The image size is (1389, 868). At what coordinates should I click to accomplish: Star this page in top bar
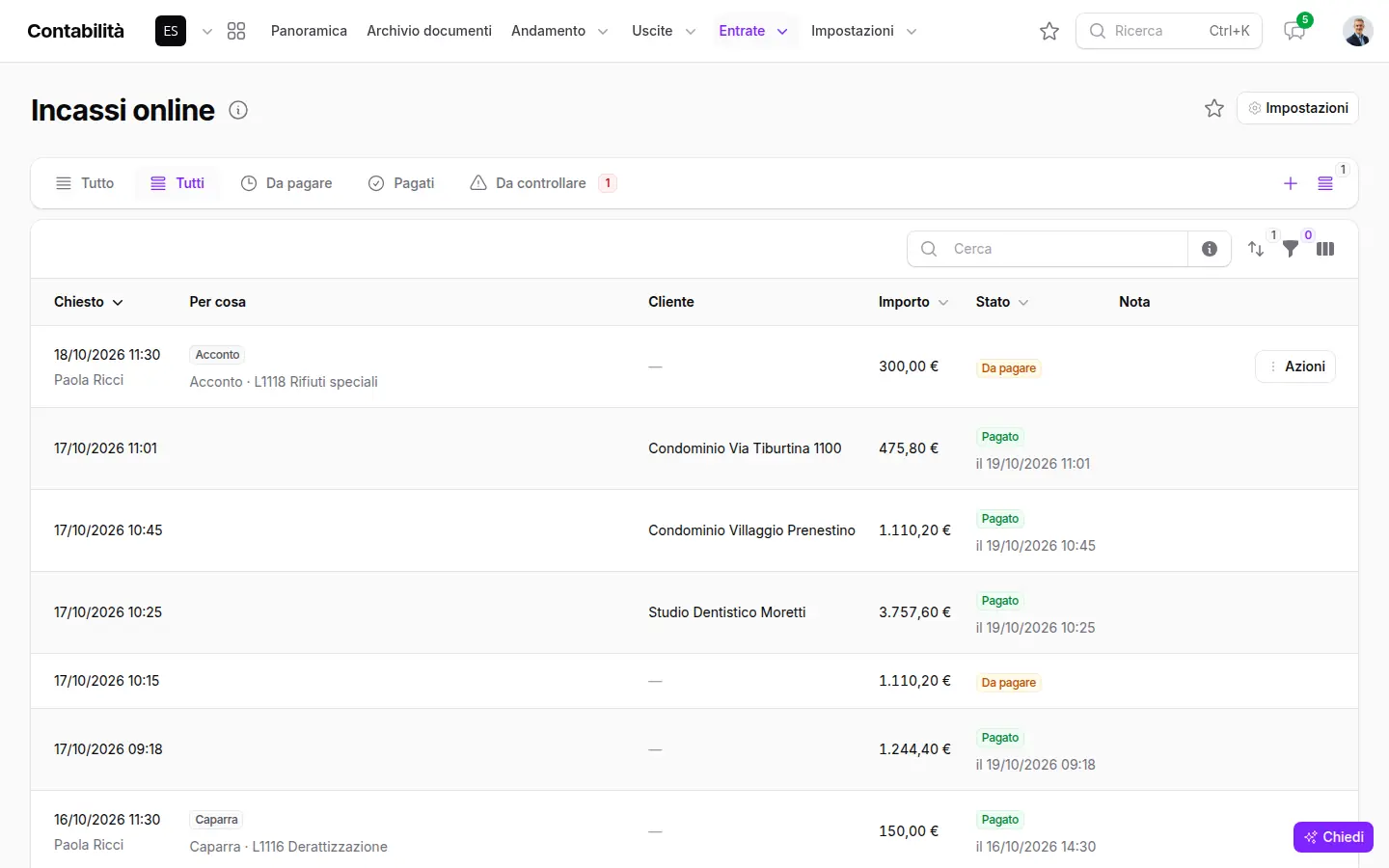(1049, 31)
